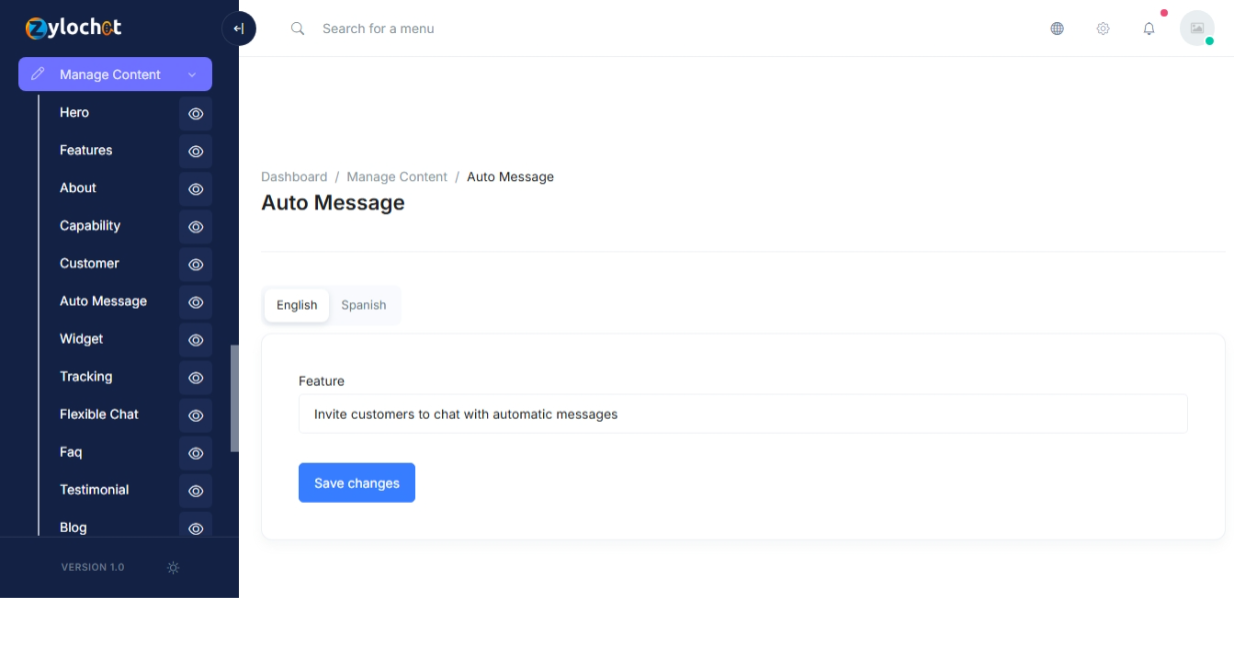Screen dimensions: 1234x645
Task: Toggle visibility eye for Hero
Action: [x=196, y=113]
